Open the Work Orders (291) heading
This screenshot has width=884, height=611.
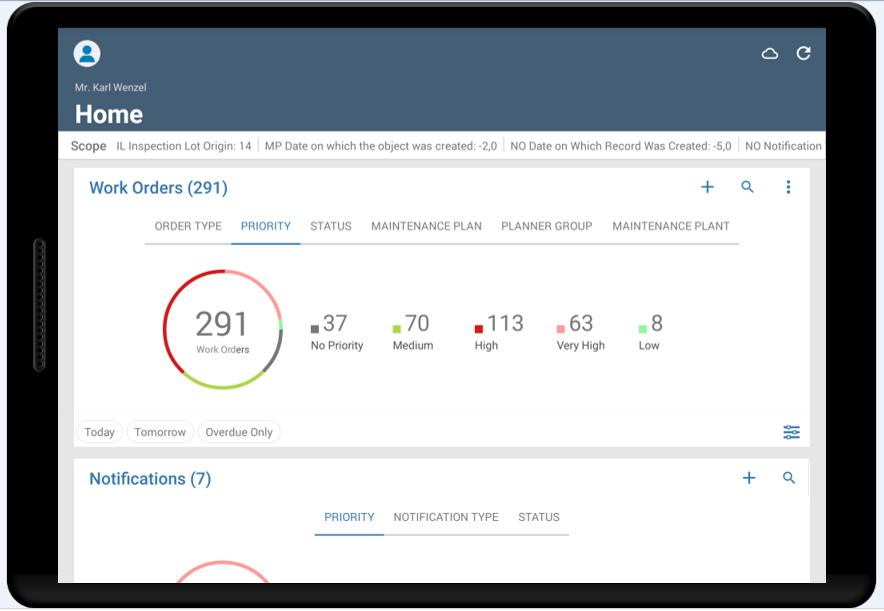(158, 188)
